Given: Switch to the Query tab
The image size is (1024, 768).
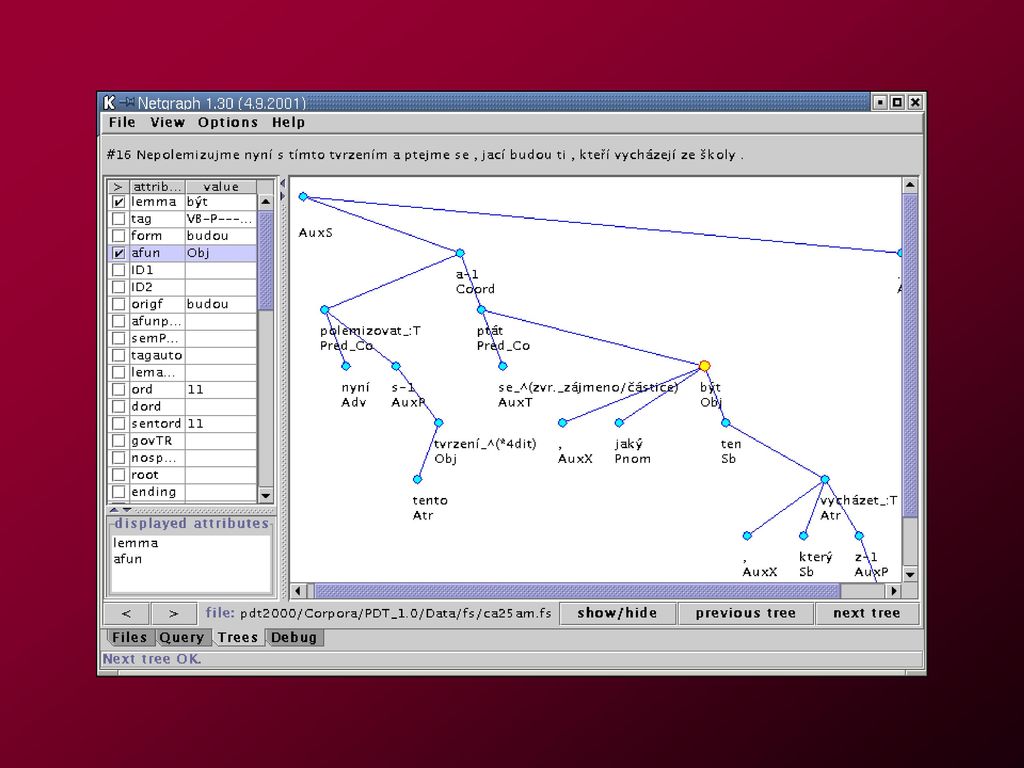Looking at the screenshot, I should tap(182, 637).
